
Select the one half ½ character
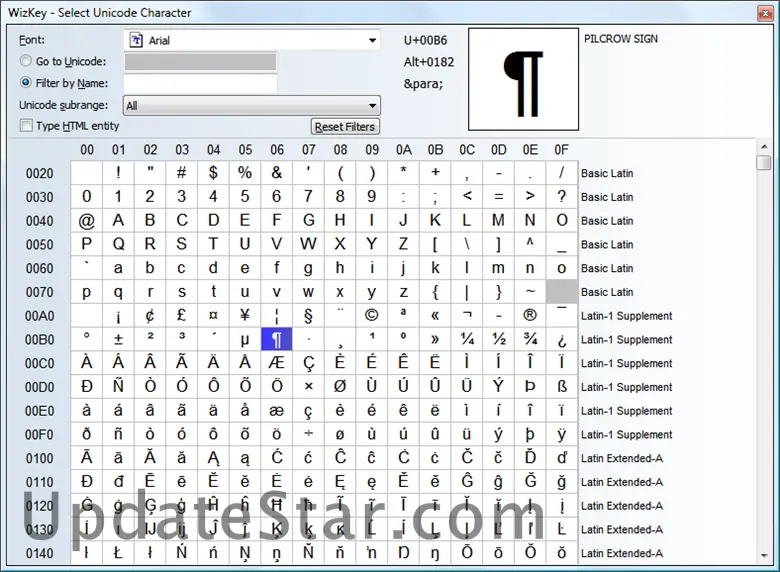coord(498,339)
